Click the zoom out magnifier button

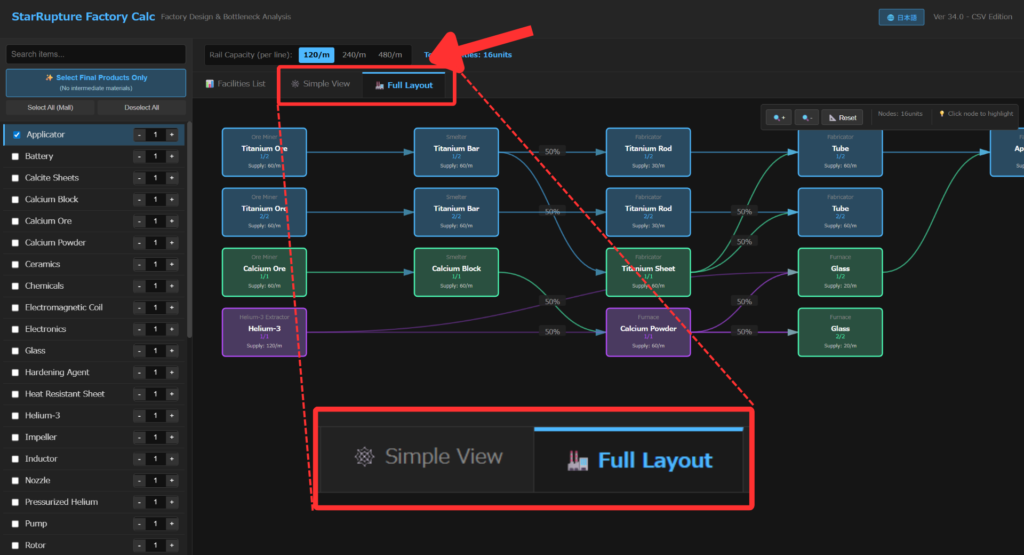[x=806, y=117]
